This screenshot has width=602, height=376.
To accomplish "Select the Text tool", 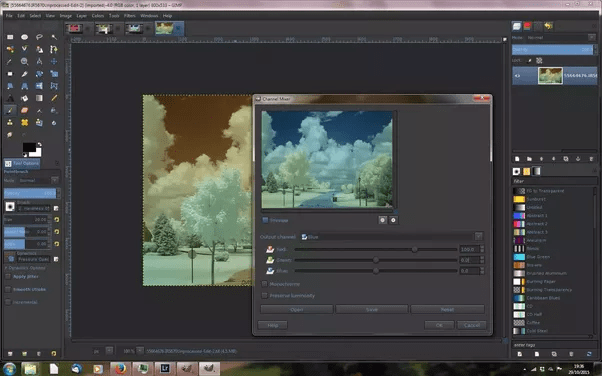I will (x=10, y=98).
